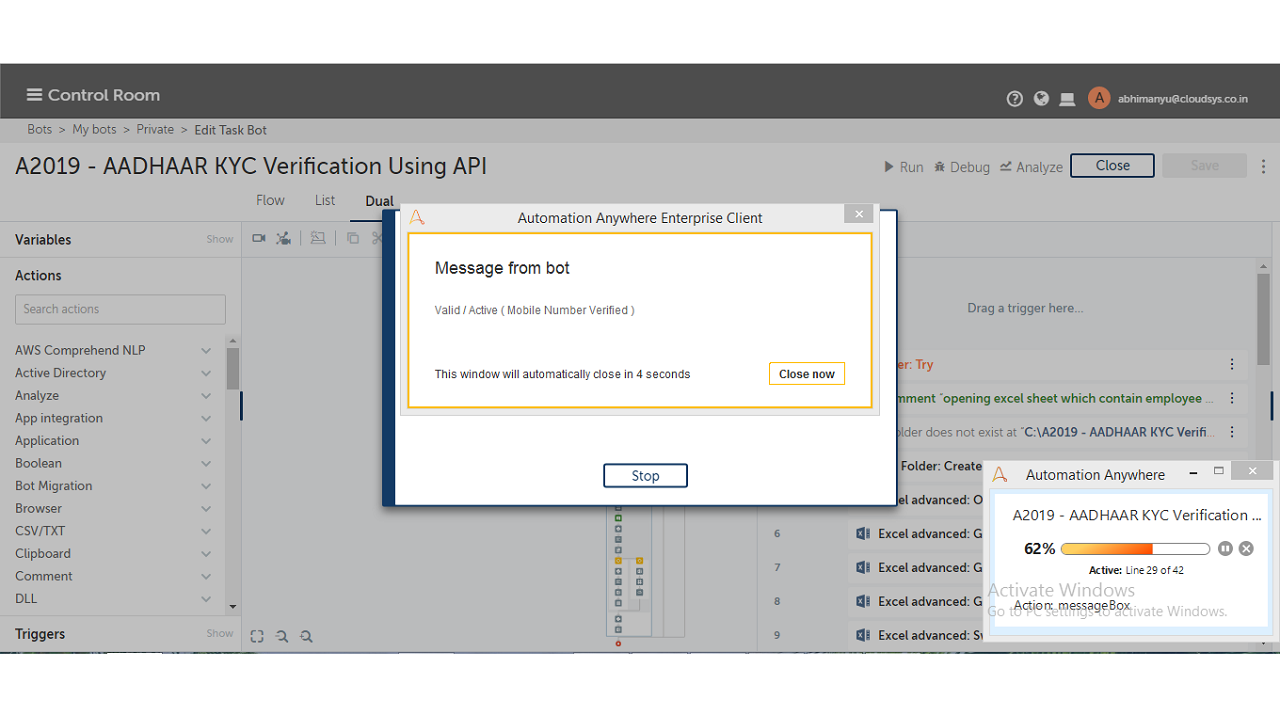Viewport: 1280px width, 720px height.
Task: Expand the App integration actions
Action: (x=206, y=419)
